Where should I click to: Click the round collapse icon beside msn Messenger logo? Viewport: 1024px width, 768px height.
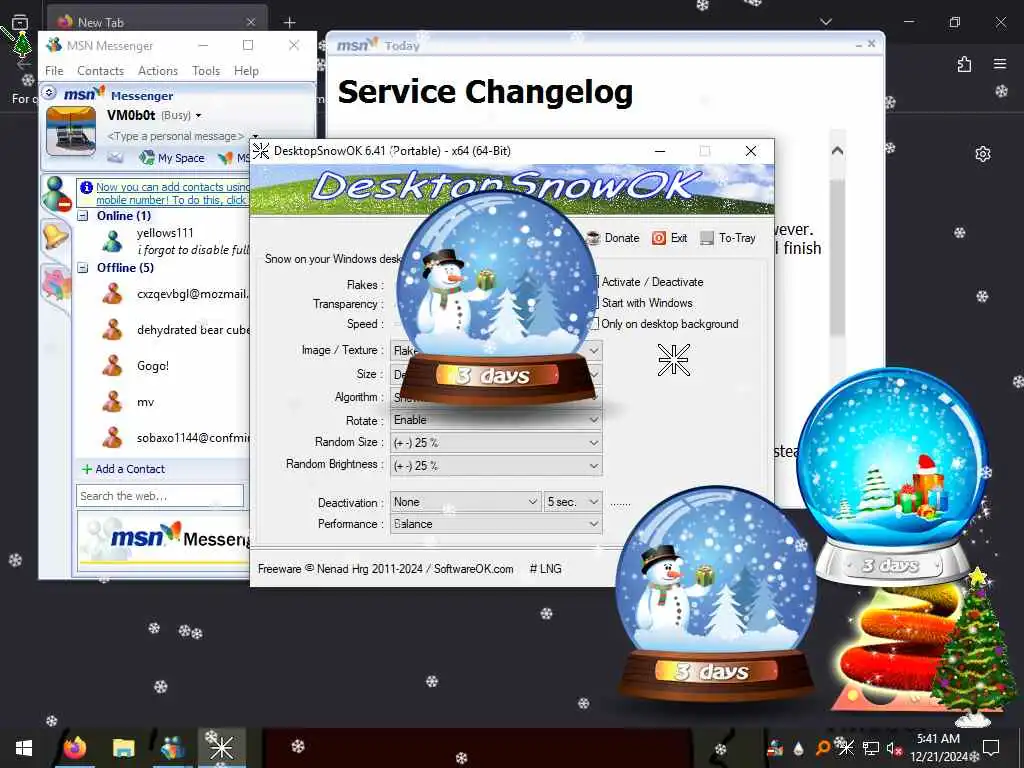pos(49,93)
